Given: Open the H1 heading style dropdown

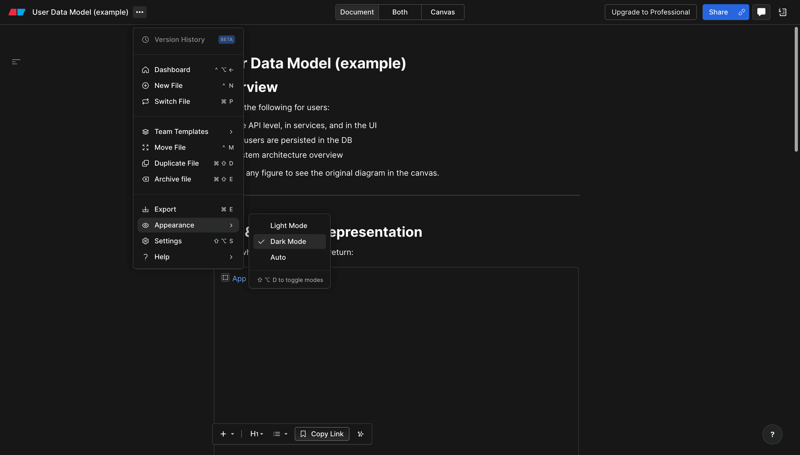Looking at the screenshot, I should click(x=257, y=434).
